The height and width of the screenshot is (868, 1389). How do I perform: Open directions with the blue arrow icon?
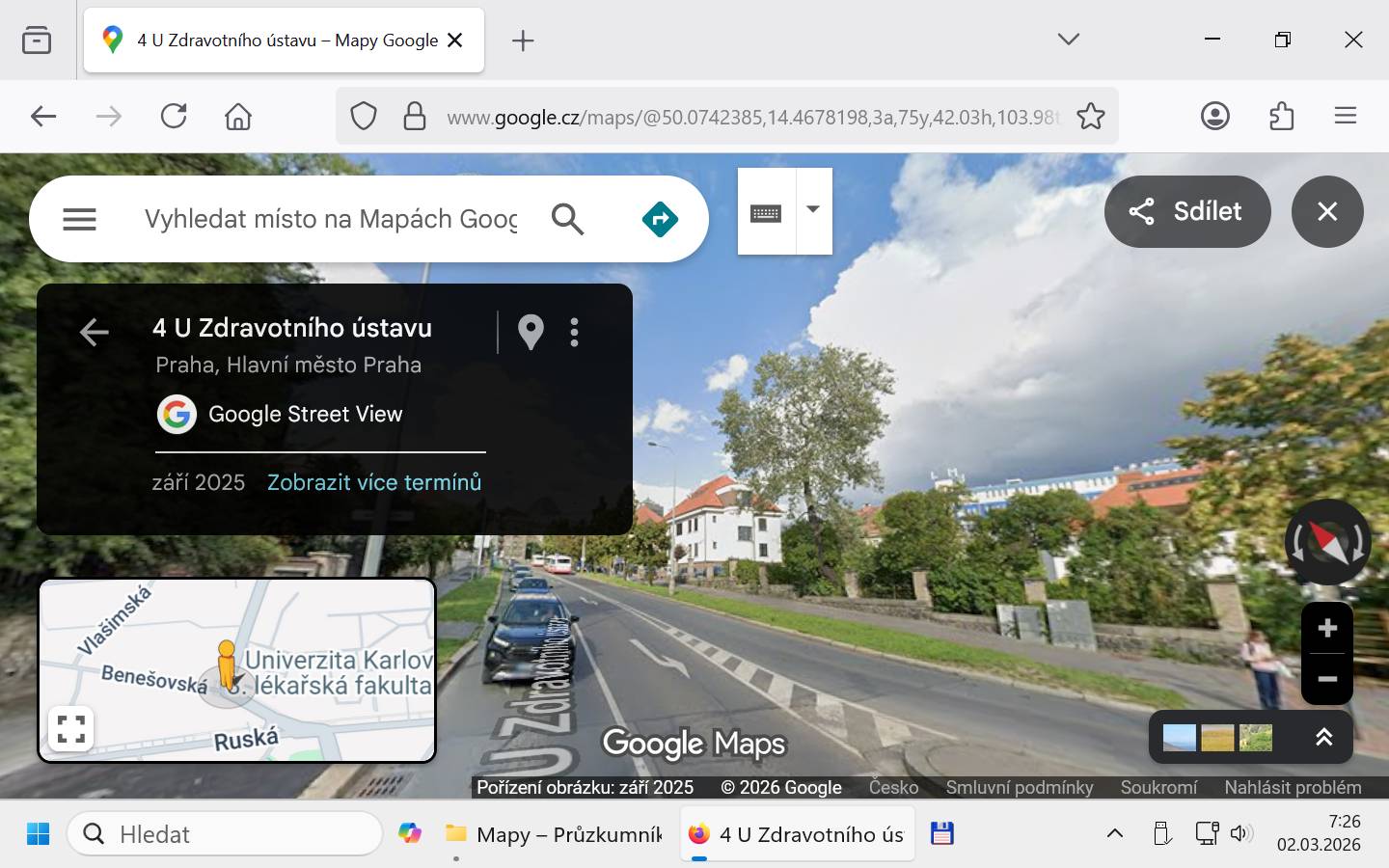click(660, 220)
